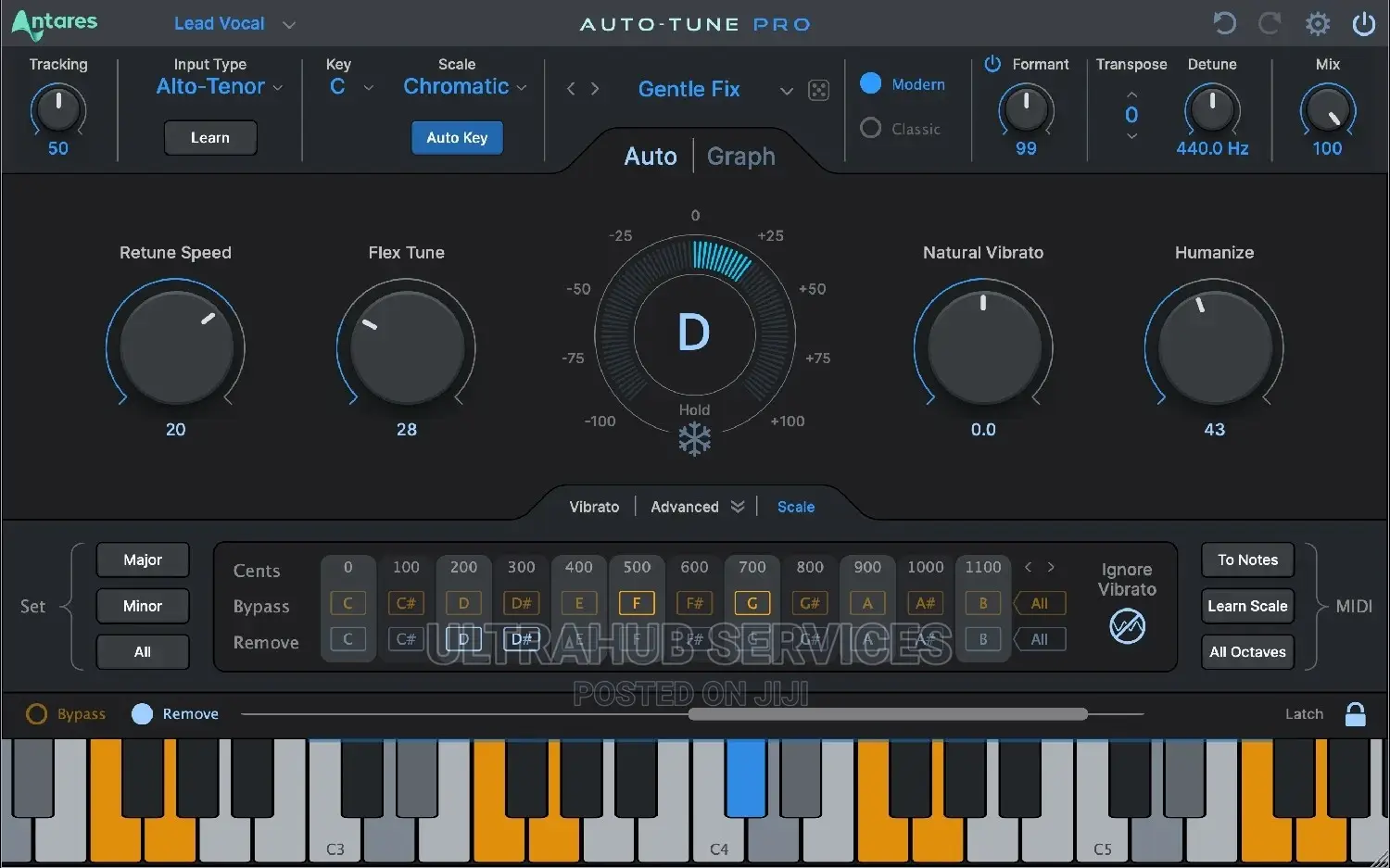
Task: Set scale with Major button
Action: click(x=143, y=560)
